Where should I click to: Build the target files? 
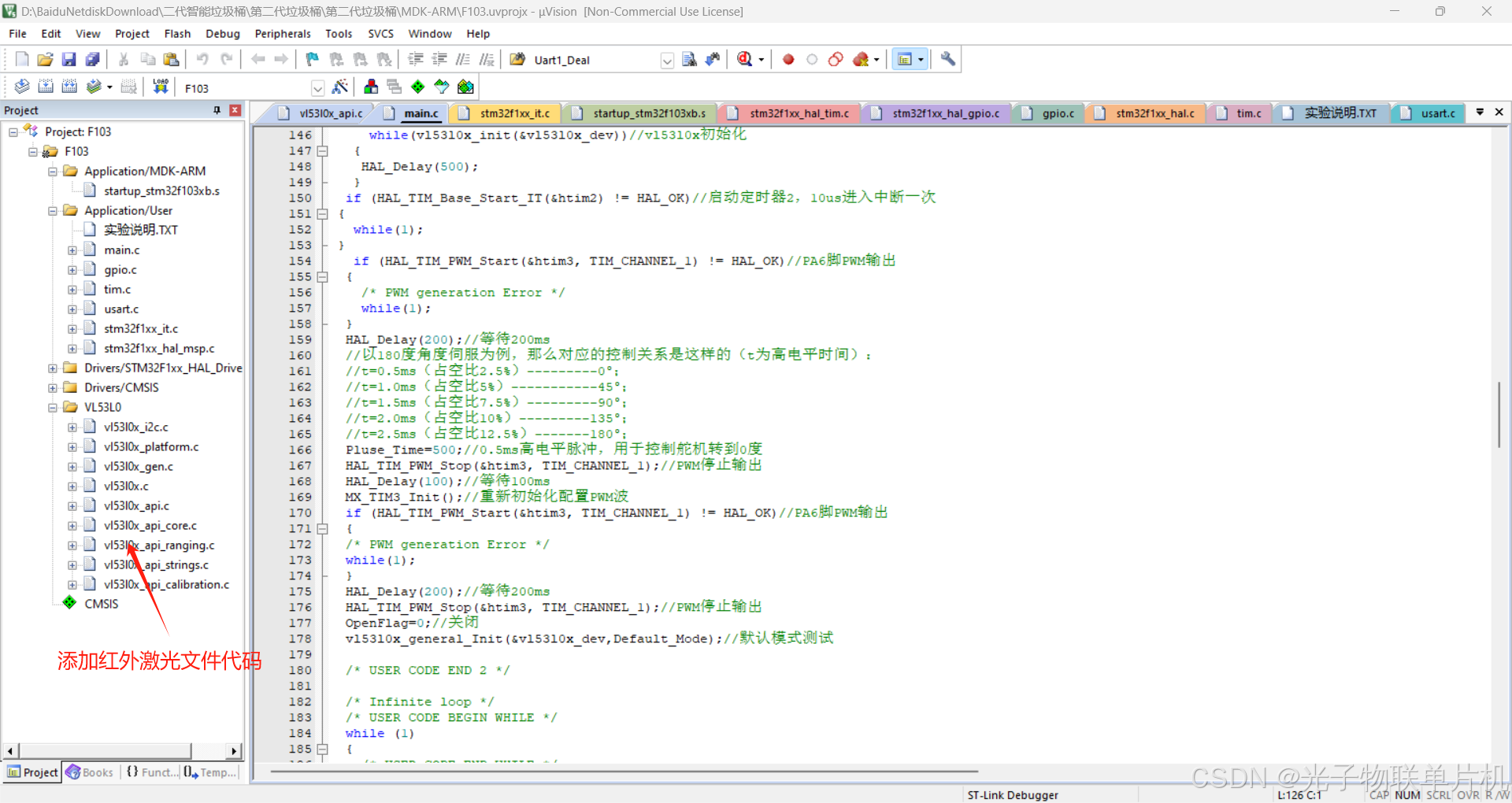pyautogui.click(x=46, y=87)
